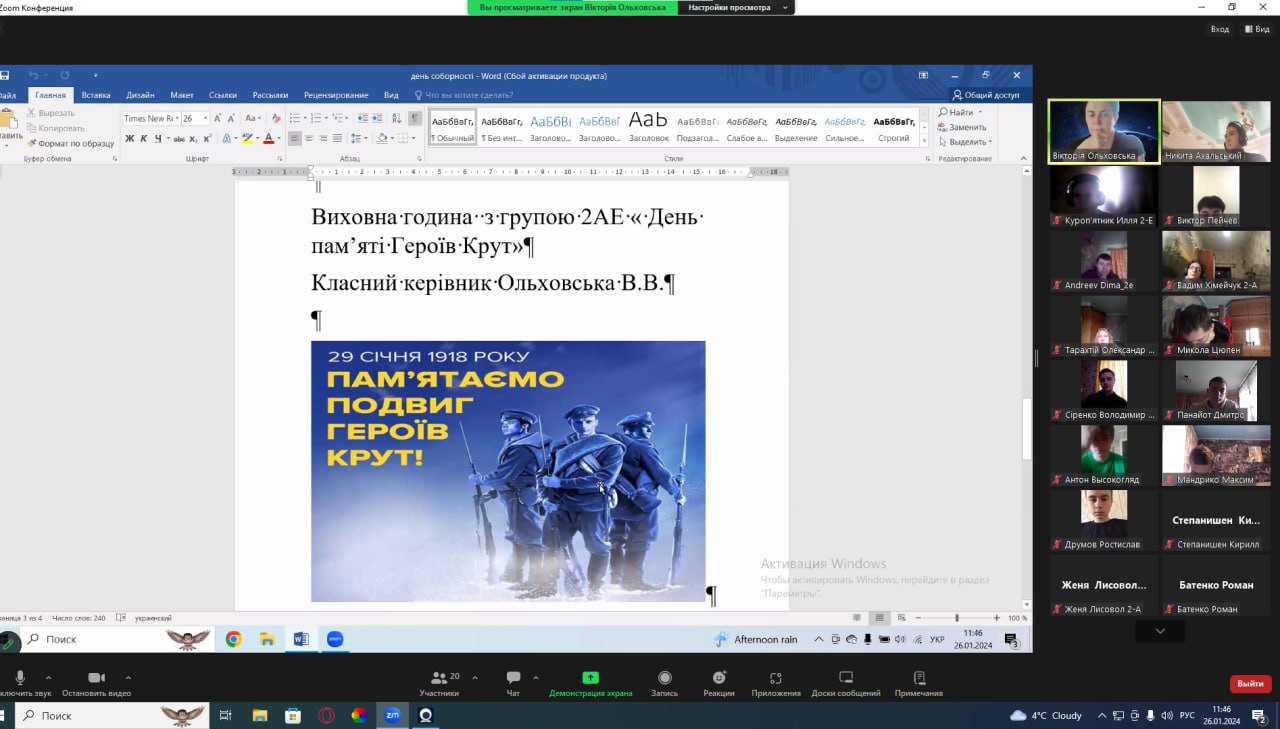Screen dimensions: 1280x729
Task: Align text right in Word
Action: [x=323, y=138]
